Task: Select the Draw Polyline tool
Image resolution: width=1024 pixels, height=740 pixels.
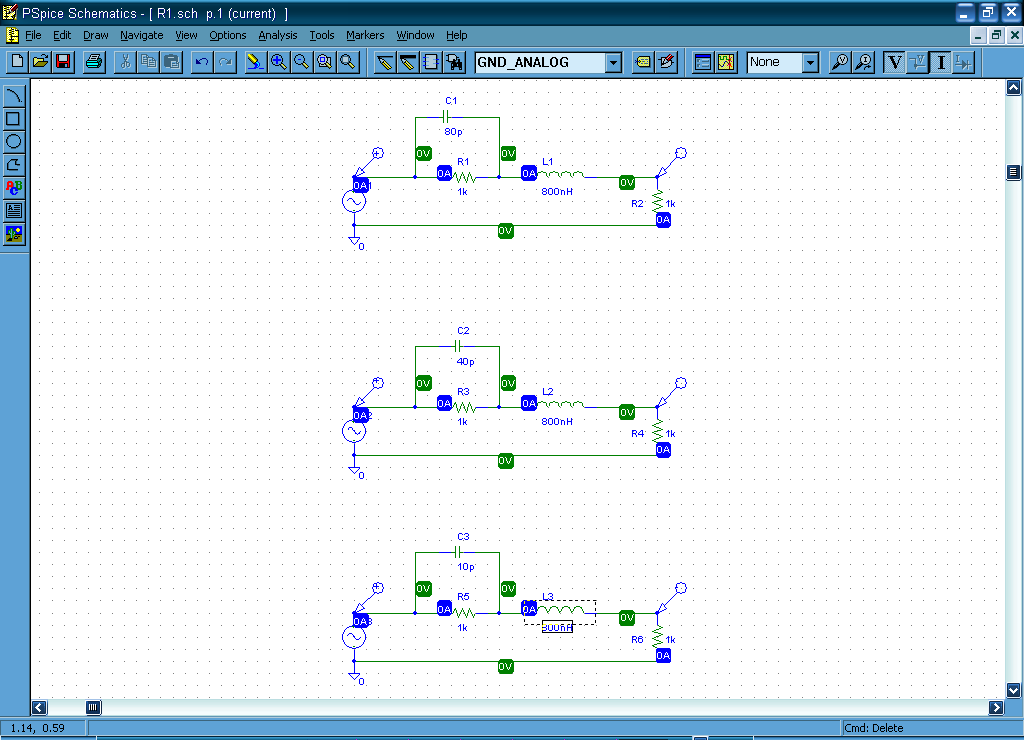Action: coord(14,165)
